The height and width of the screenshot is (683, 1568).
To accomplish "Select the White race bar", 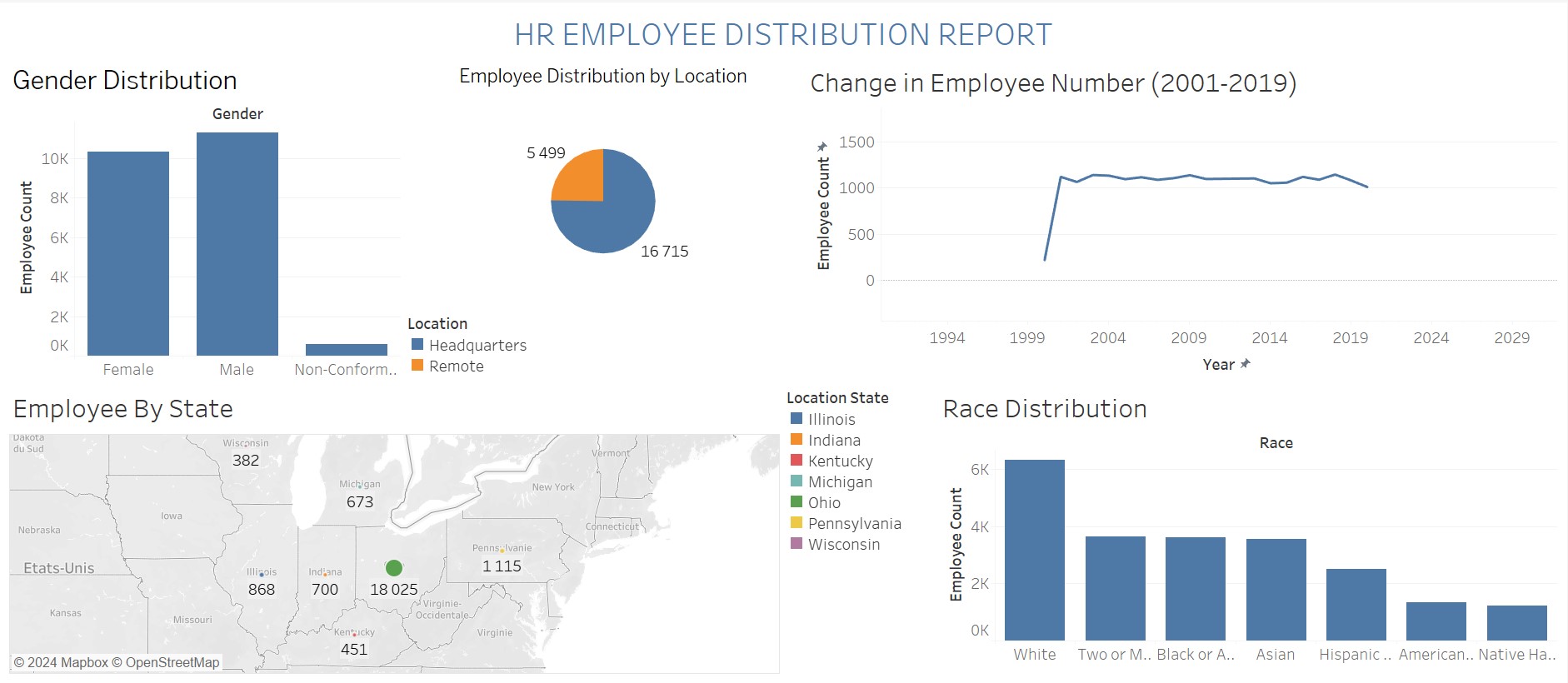I will 1035,550.
